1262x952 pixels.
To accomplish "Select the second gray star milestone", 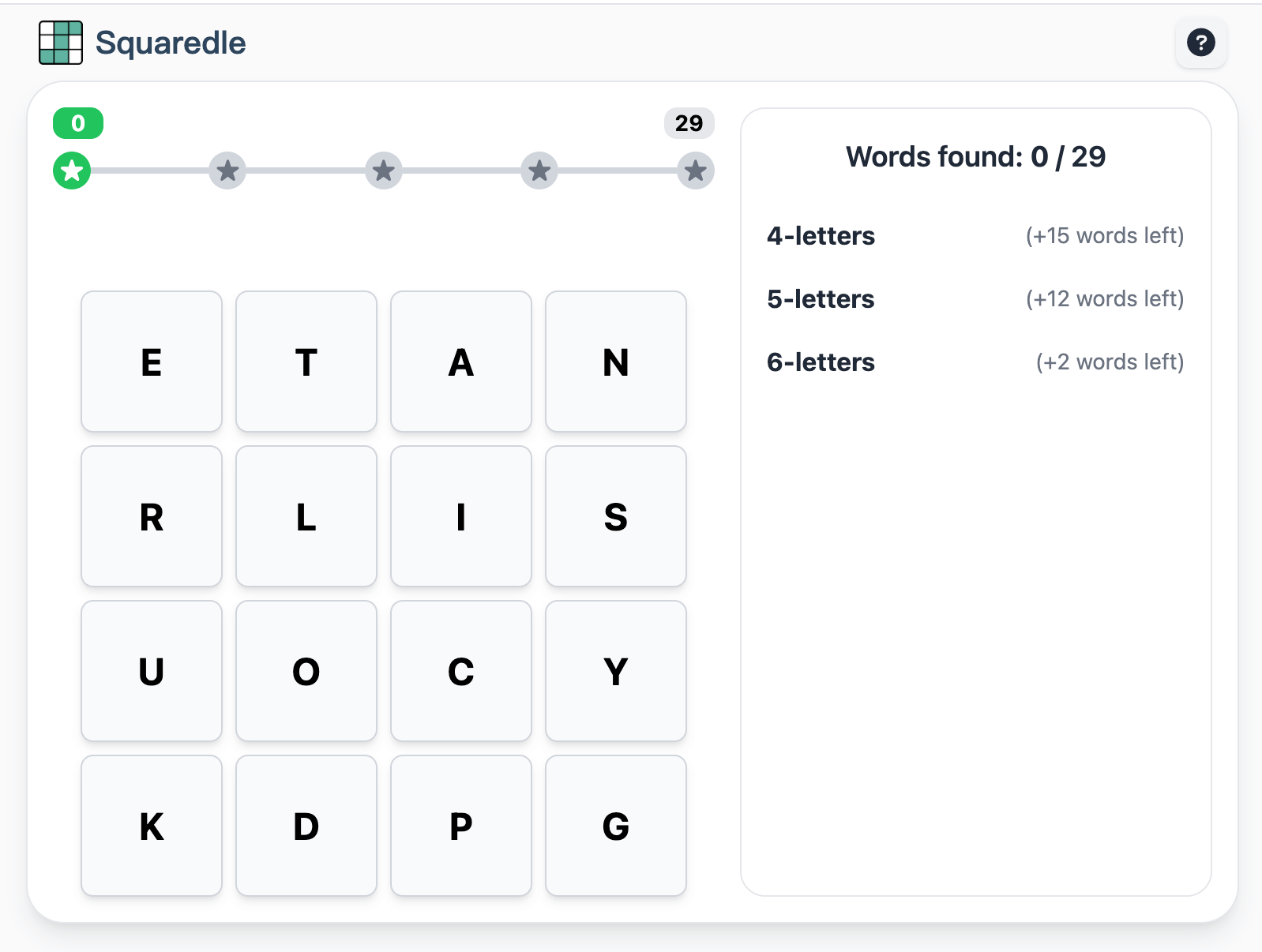I will coord(227,170).
